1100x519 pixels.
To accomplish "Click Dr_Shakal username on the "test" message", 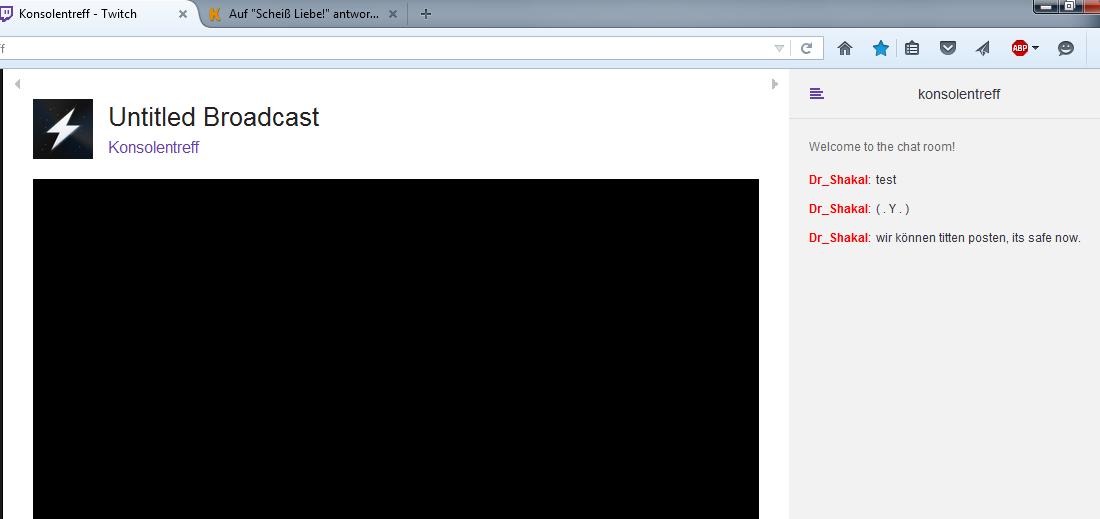I will pos(839,180).
